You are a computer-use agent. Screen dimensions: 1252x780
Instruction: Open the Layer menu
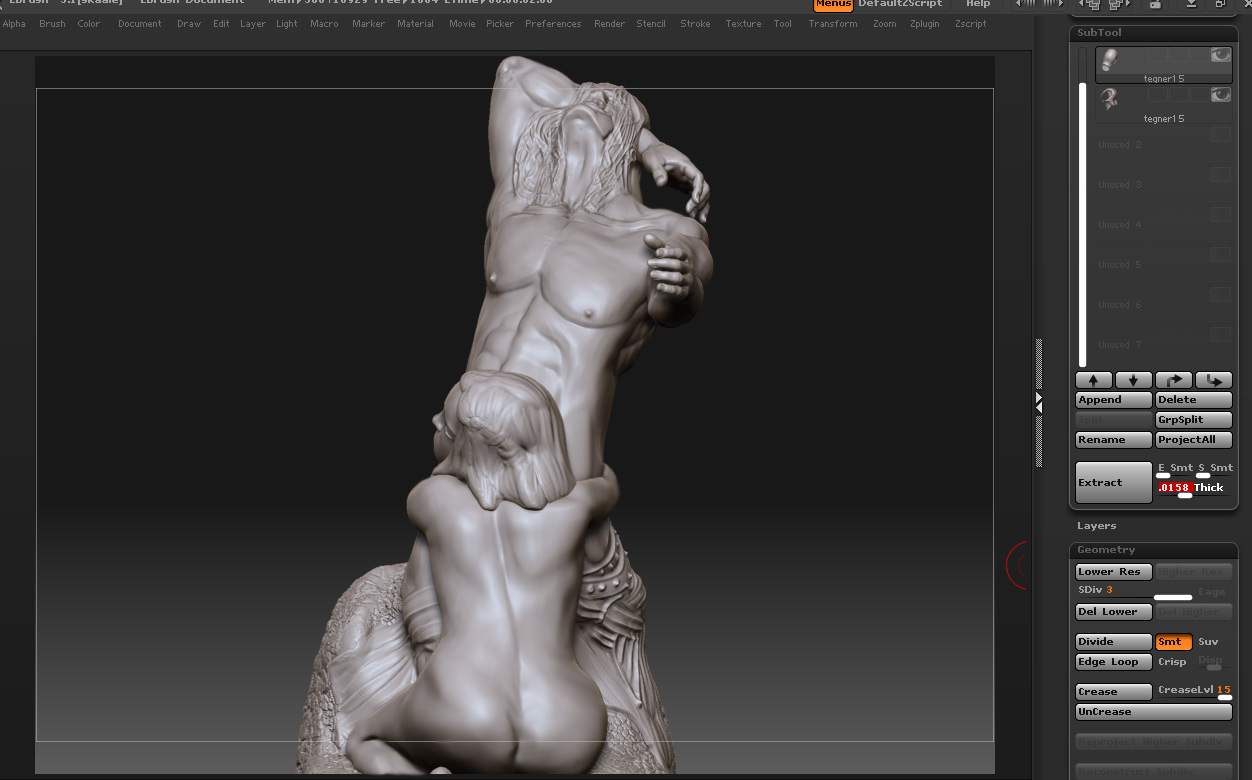pos(253,24)
